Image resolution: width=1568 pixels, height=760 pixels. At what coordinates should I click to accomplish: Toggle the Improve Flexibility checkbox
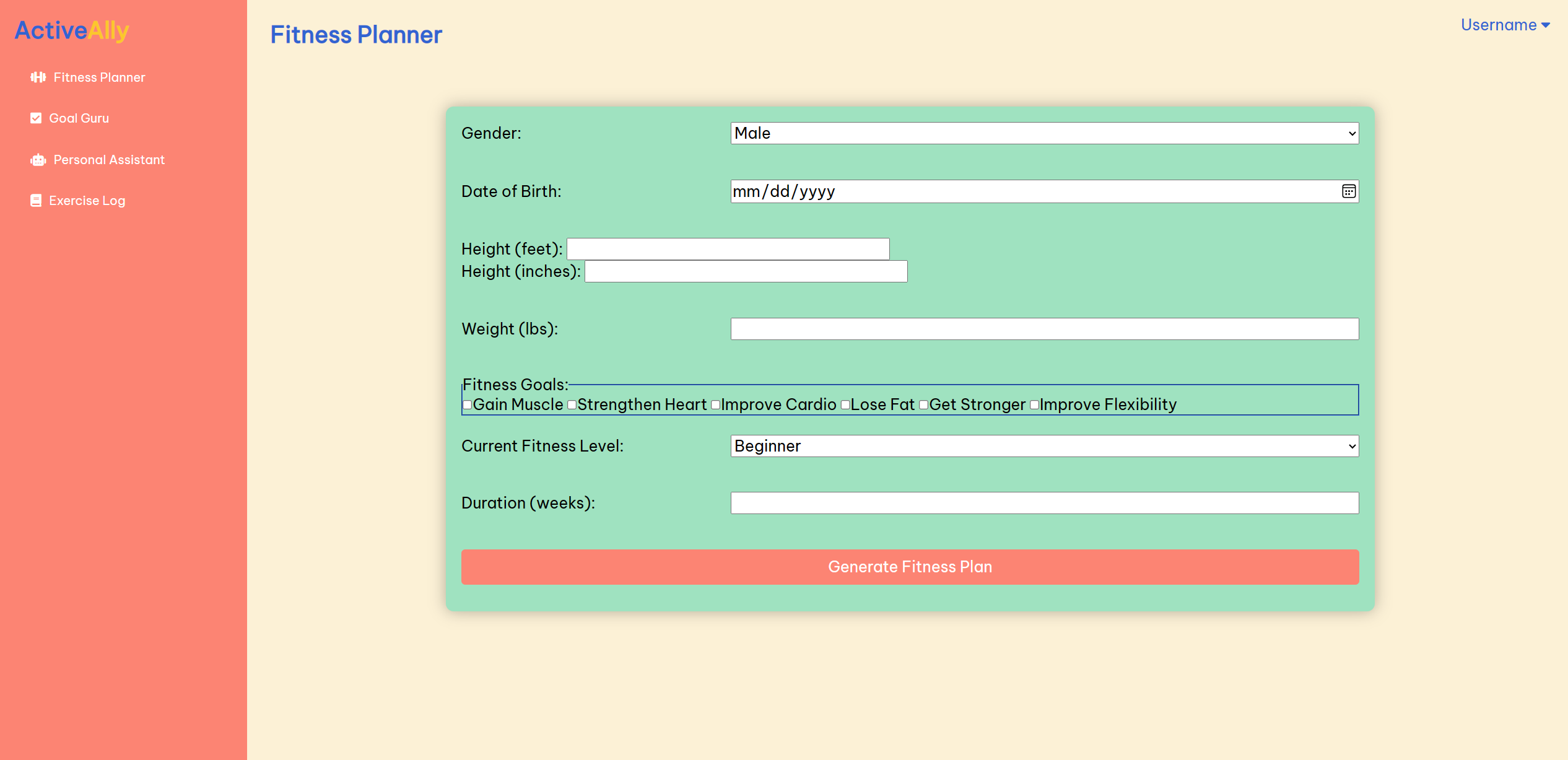pos(1034,405)
